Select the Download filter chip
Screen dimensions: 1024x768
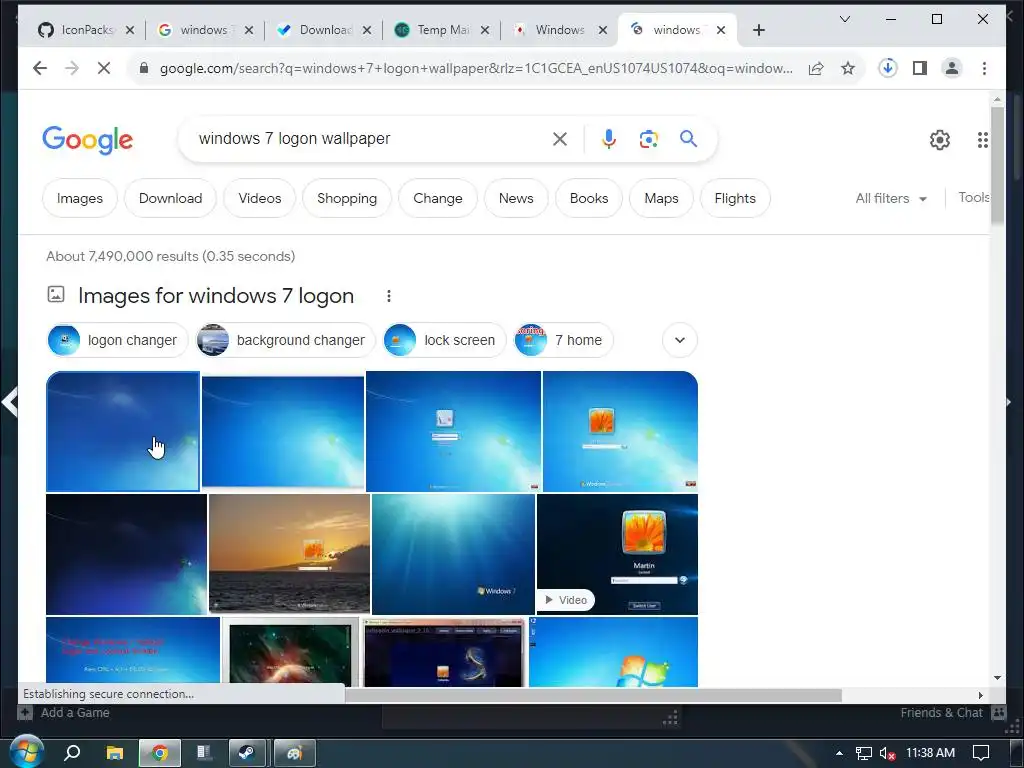click(170, 198)
